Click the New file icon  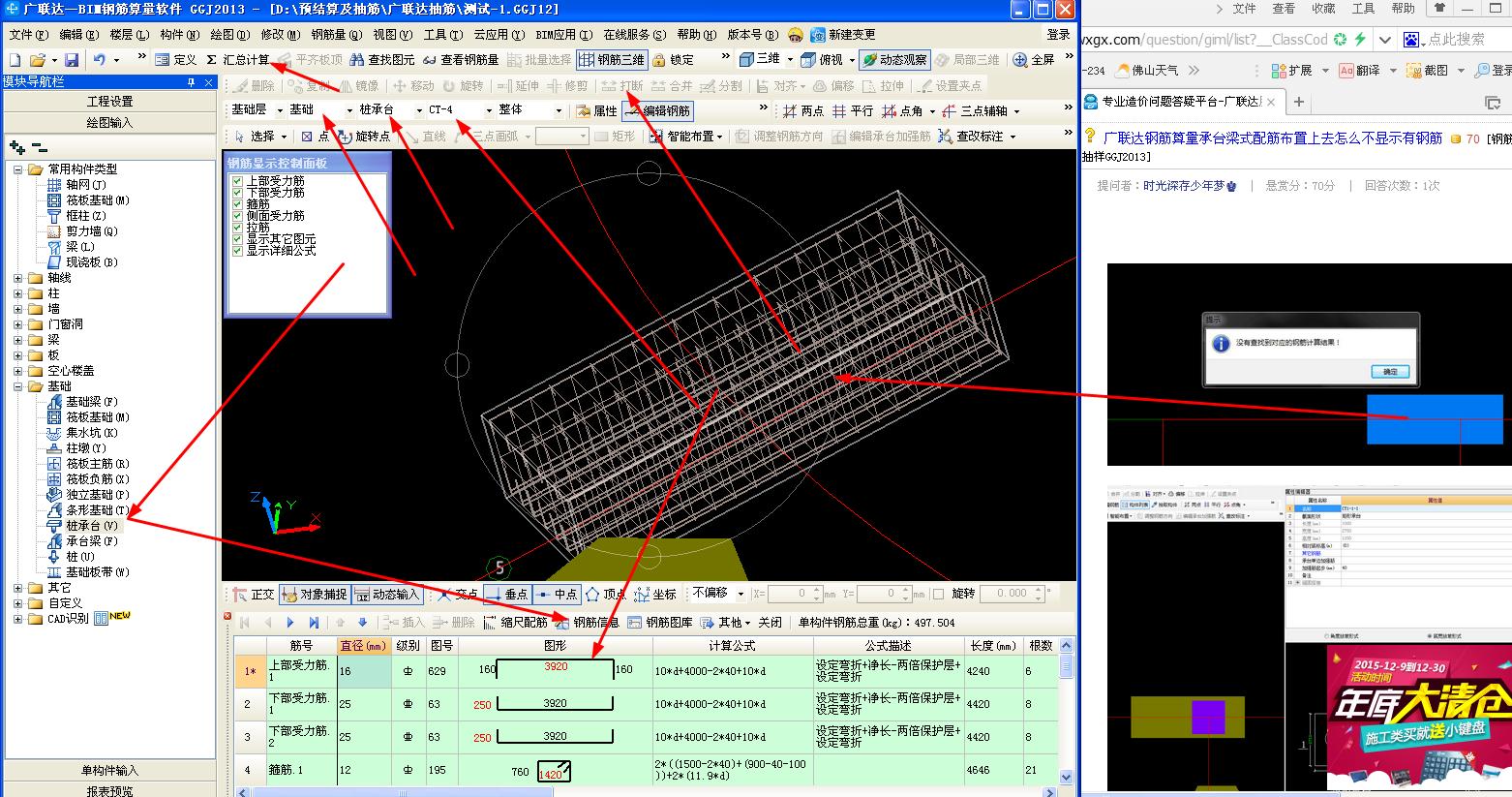pyautogui.click(x=14, y=60)
